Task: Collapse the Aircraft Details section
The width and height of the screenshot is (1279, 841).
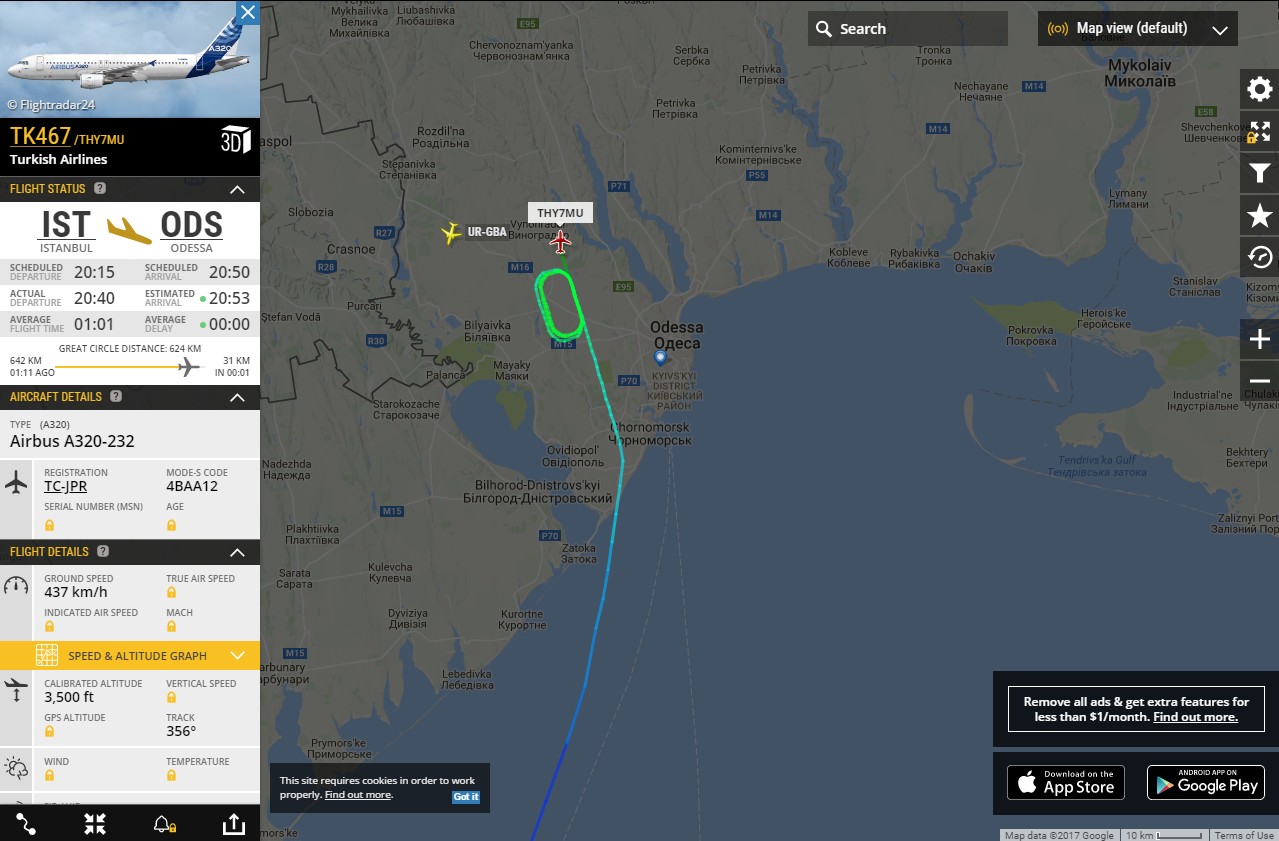Action: 237,397
